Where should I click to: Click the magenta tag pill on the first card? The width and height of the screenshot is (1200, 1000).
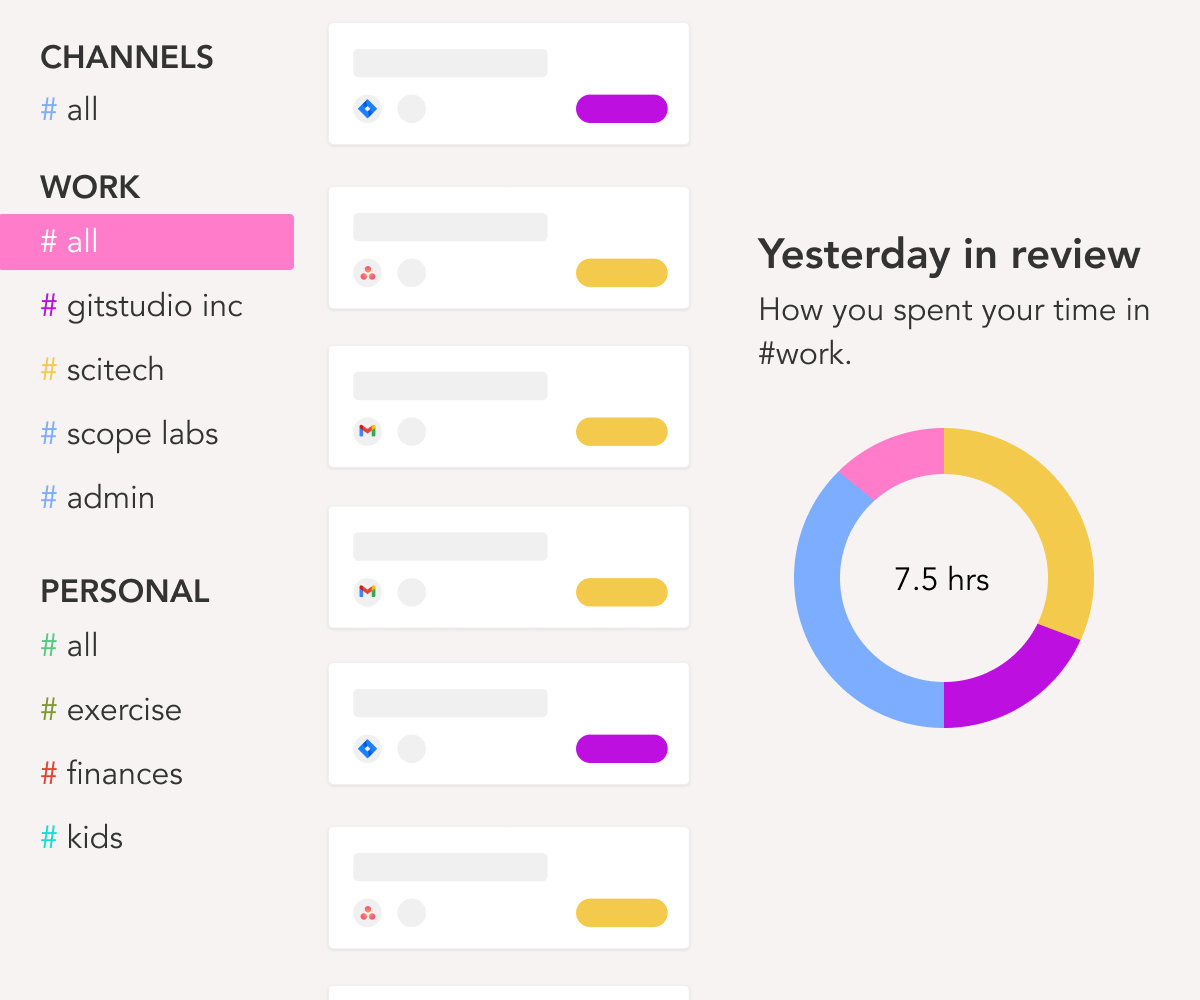point(621,108)
